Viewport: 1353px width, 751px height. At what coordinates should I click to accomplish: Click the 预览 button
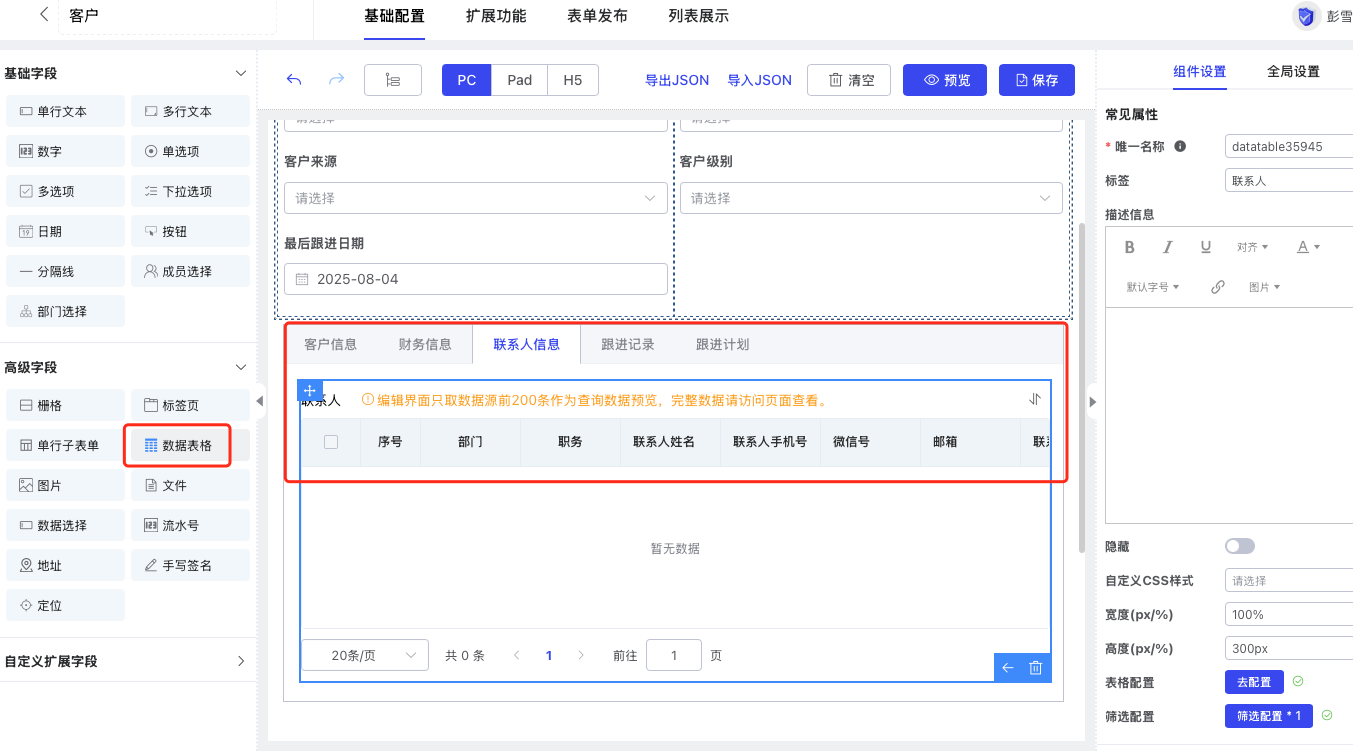click(945, 80)
